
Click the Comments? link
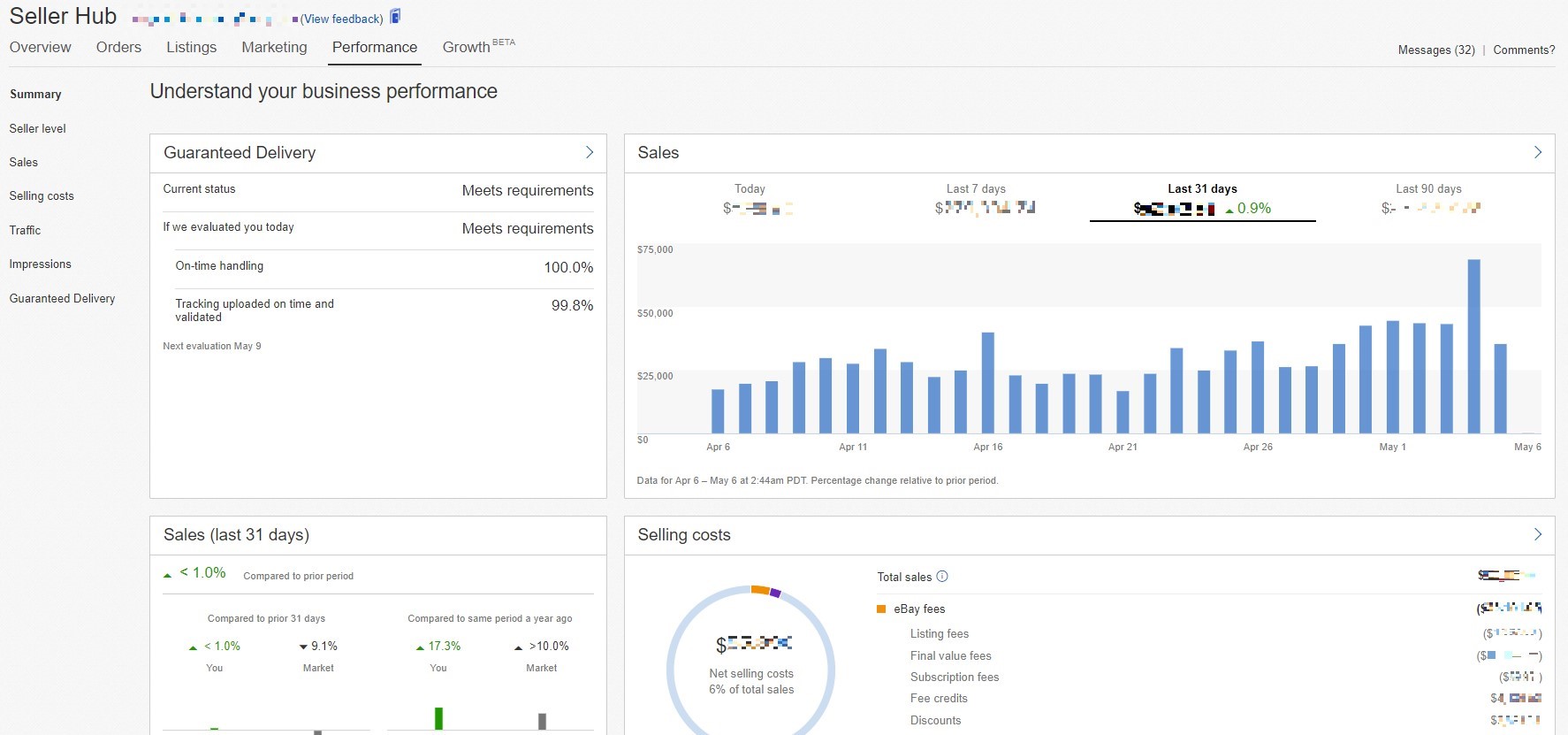click(x=1524, y=50)
